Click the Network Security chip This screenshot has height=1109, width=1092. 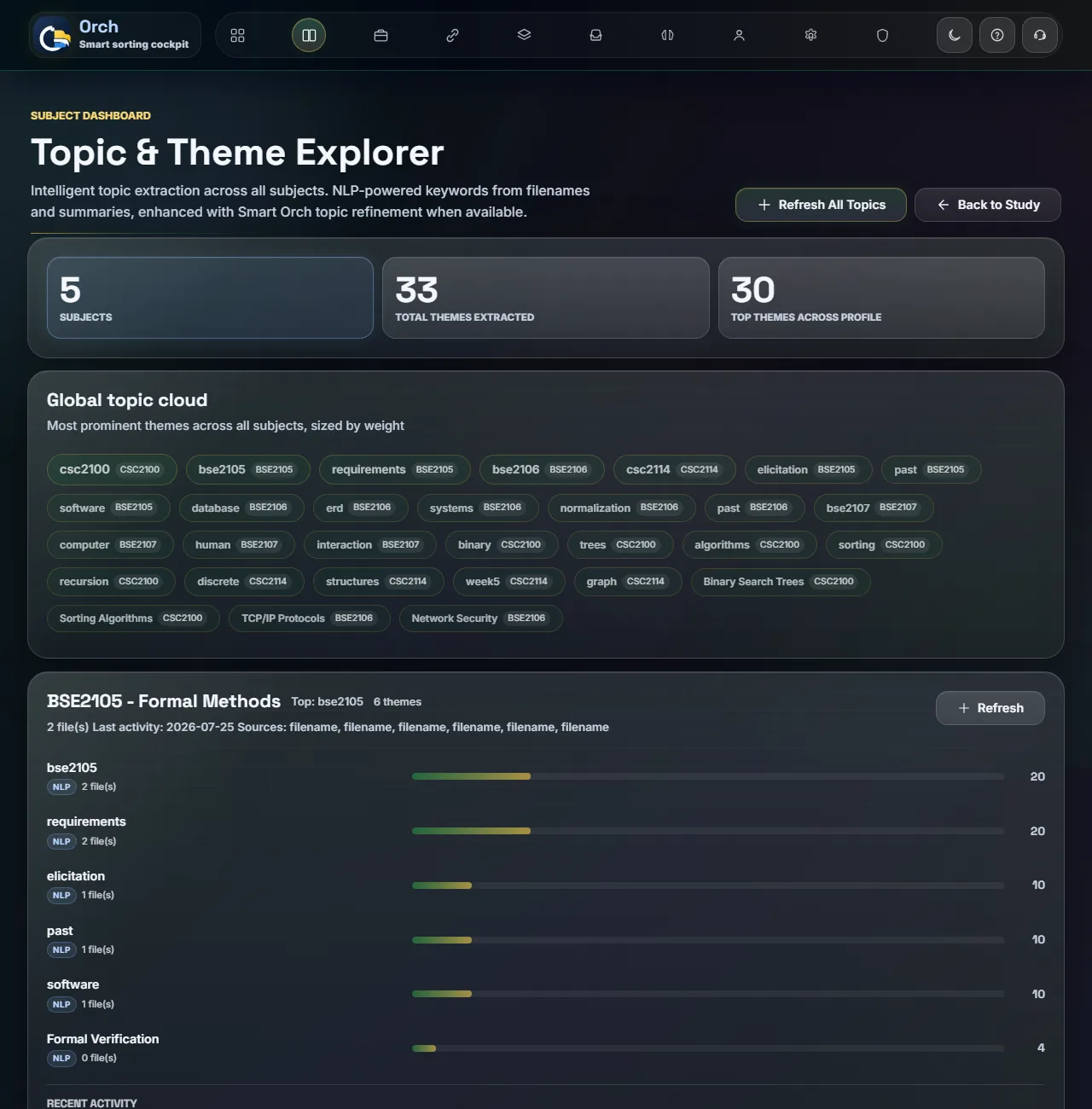[481, 618]
